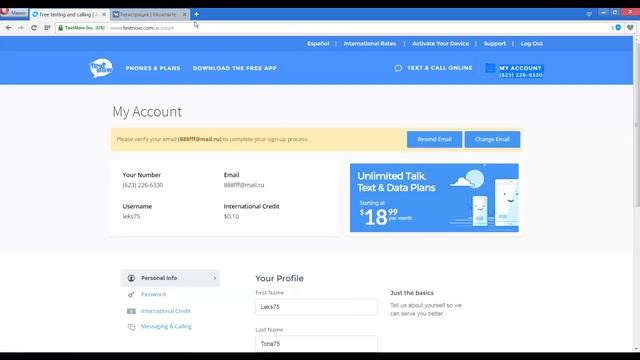Viewport: 640px width, 360px height.
Task: Click the International Credit value $0.10
Action: (x=231, y=216)
